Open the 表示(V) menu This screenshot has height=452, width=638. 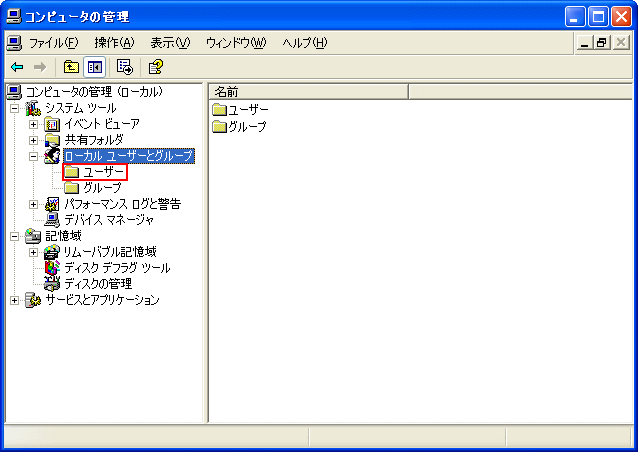[170, 43]
